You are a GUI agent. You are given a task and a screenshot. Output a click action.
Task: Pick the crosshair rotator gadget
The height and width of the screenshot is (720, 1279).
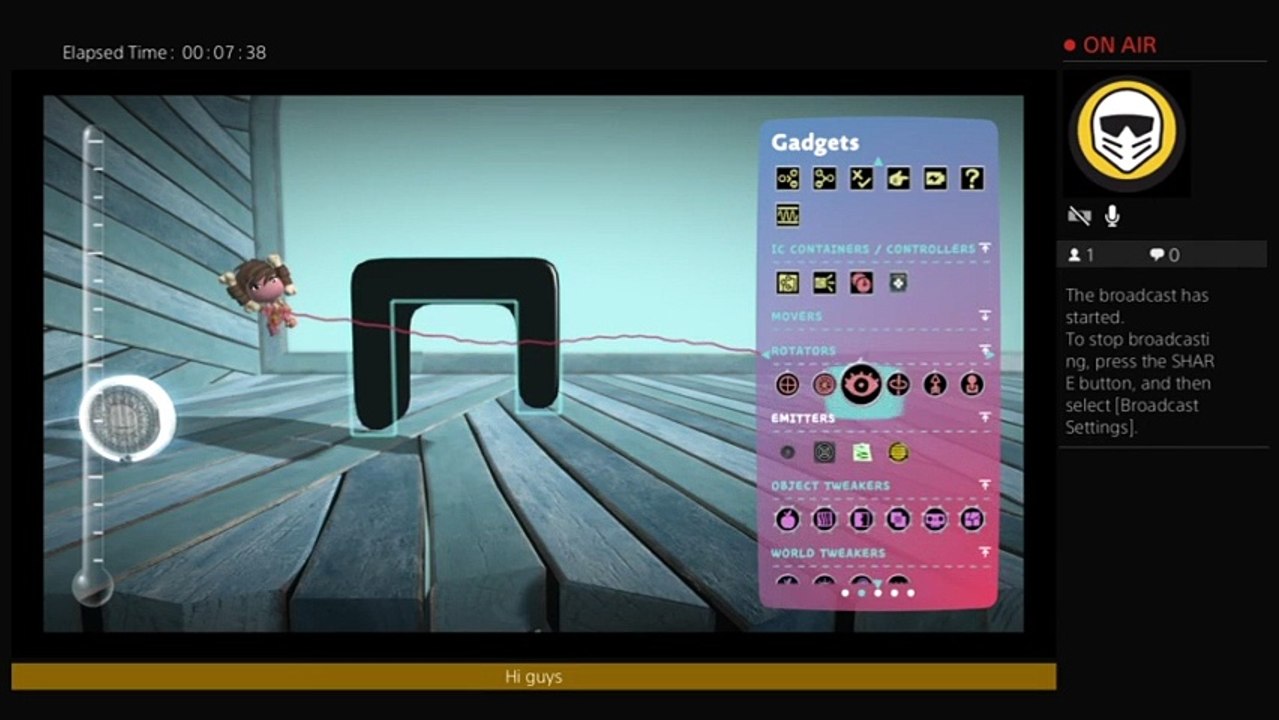click(x=788, y=384)
